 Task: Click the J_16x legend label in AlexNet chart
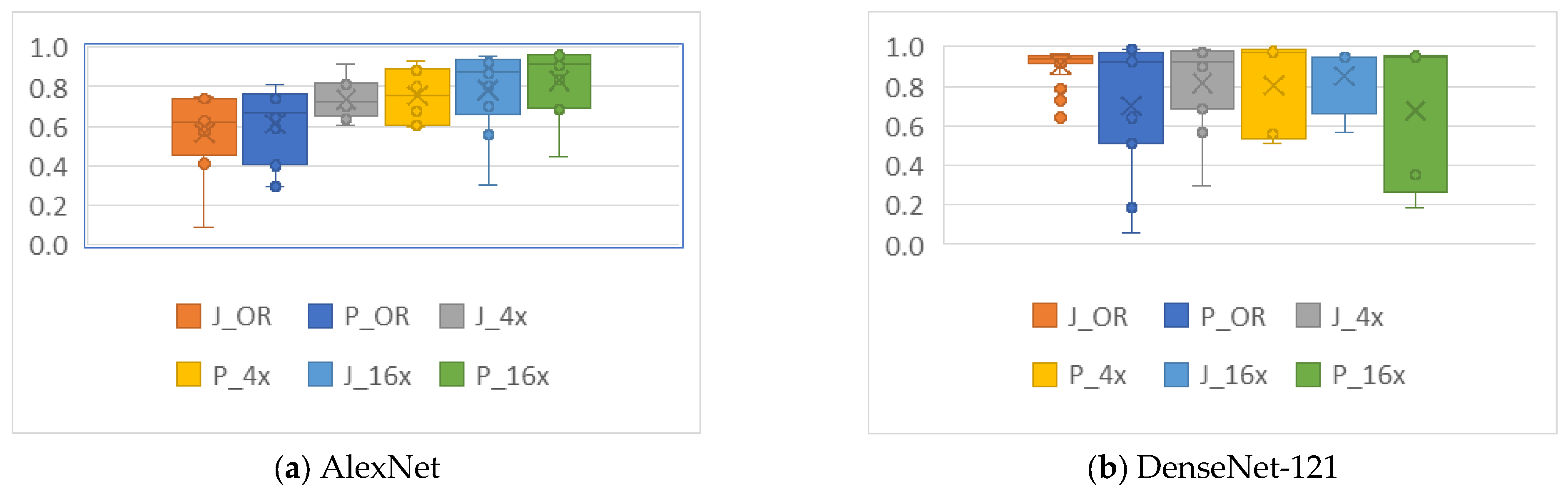click(x=377, y=376)
